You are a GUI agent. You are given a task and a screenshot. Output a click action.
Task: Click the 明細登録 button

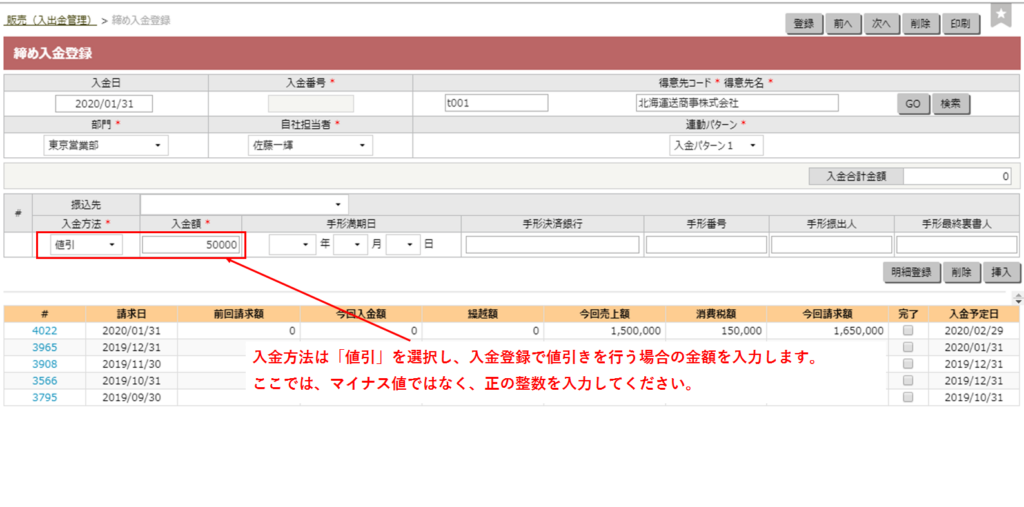click(913, 271)
